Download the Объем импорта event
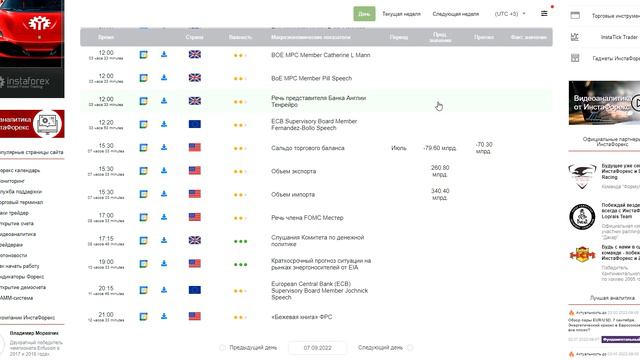 [164, 194]
